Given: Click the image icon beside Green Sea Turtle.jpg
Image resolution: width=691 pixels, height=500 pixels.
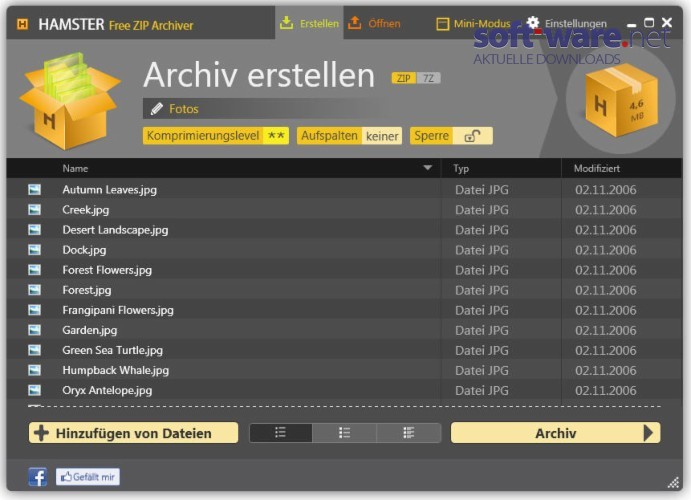Looking at the screenshot, I should click(x=34, y=350).
